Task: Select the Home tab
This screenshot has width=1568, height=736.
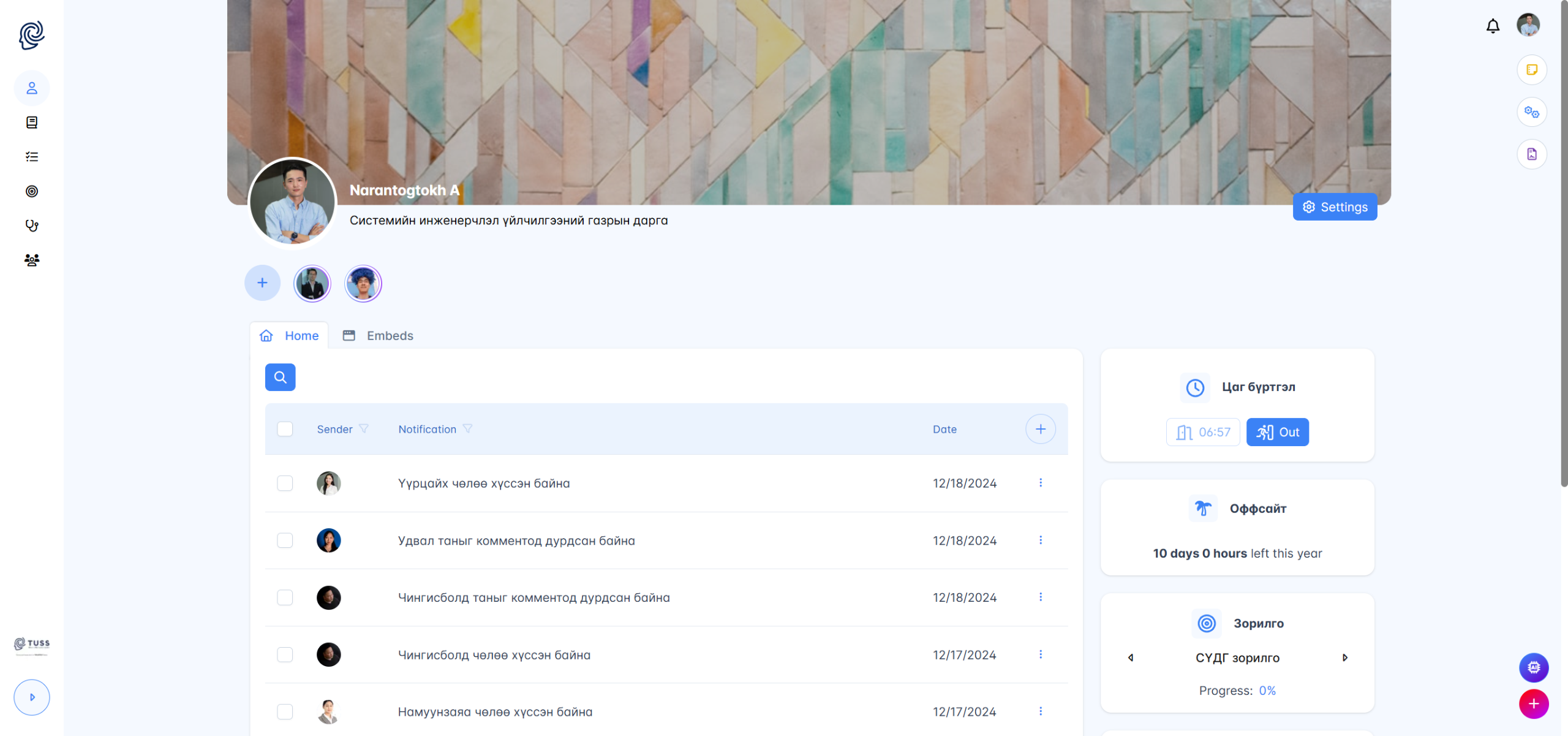Action: click(x=289, y=336)
